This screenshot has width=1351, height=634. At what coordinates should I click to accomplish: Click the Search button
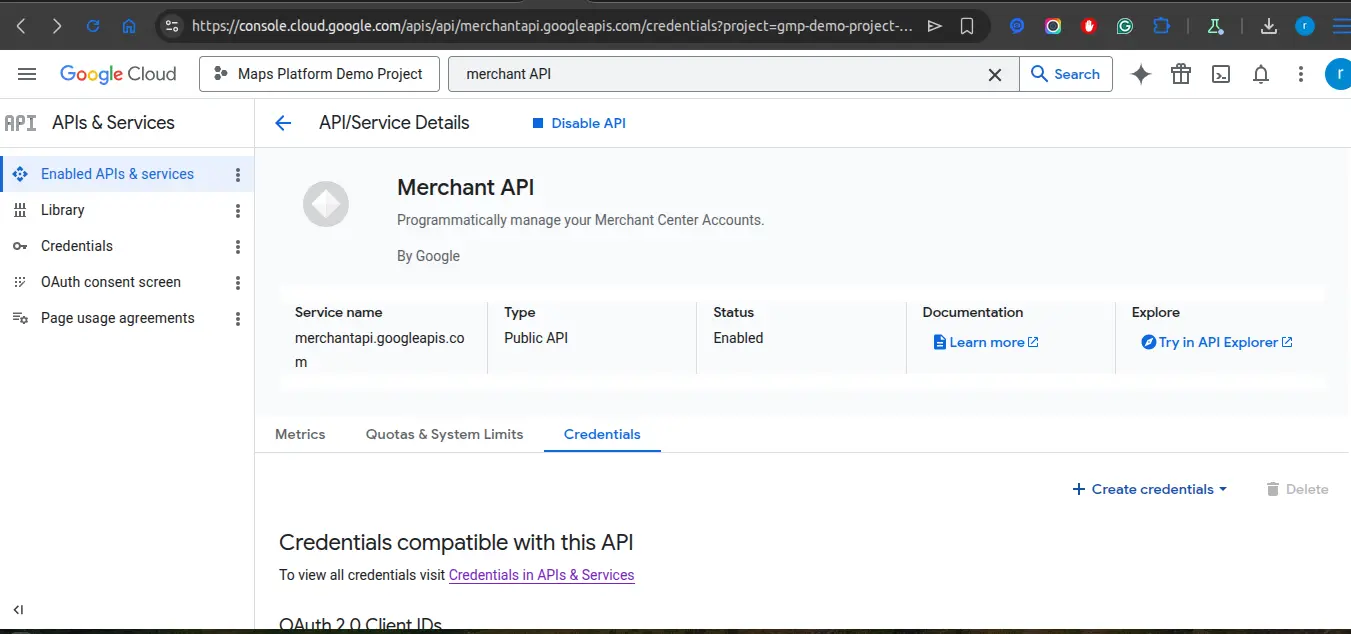click(1066, 74)
